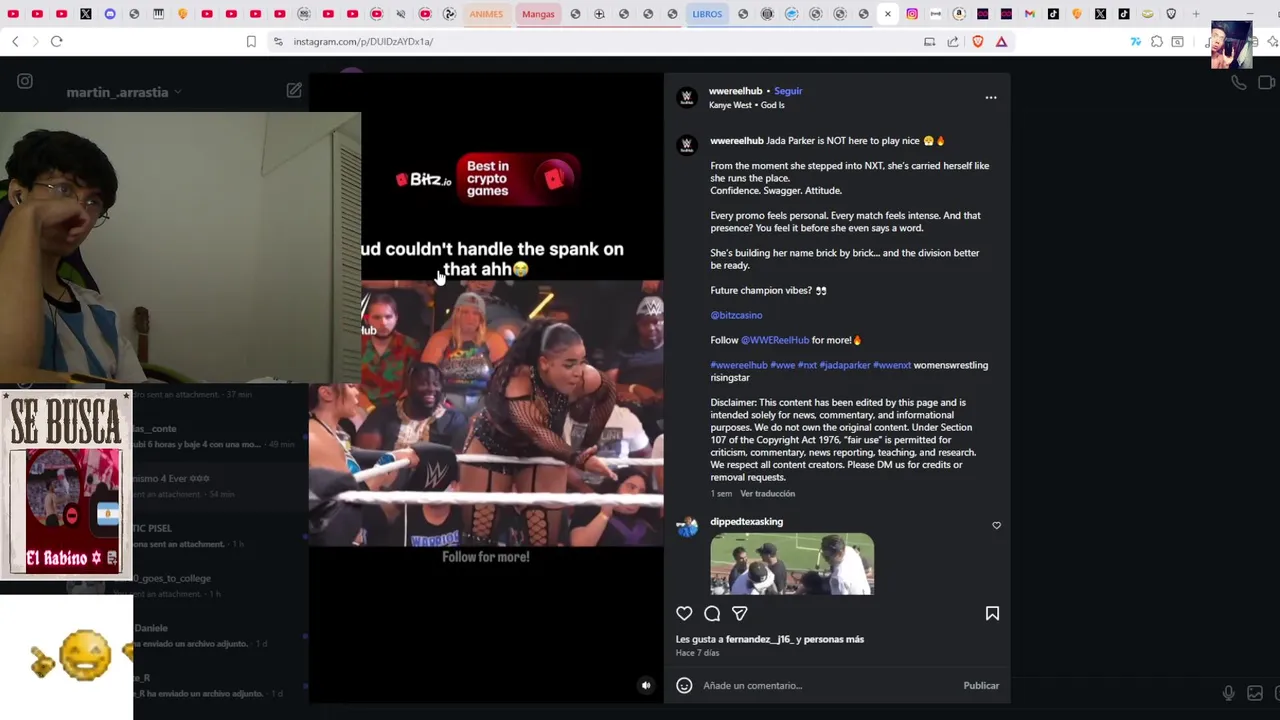
Task: Reload the page
Action: point(57,41)
